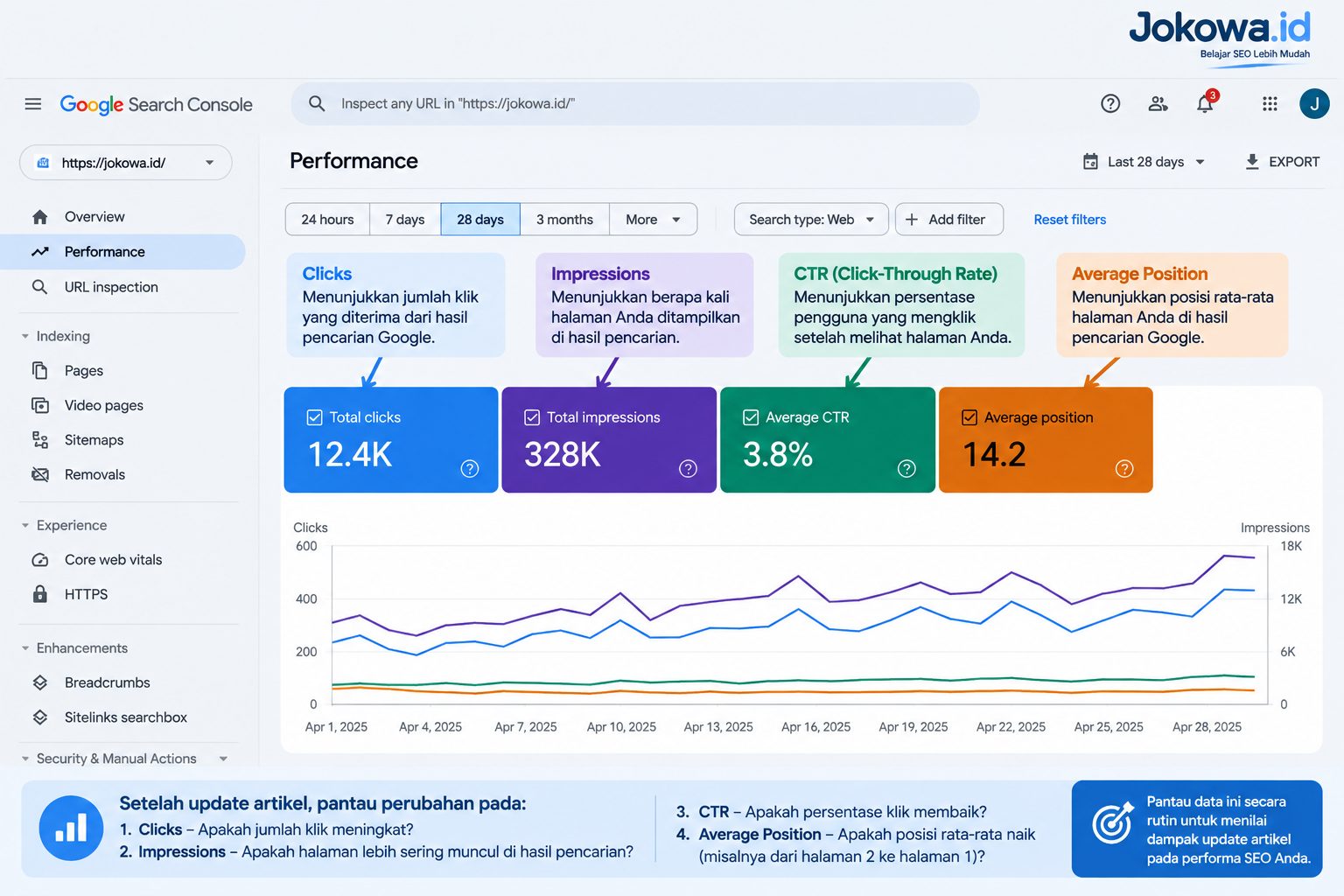The image size is (1344, 896).
Task: Click the Inspect any URL search field
Action: tap(635, 103)
